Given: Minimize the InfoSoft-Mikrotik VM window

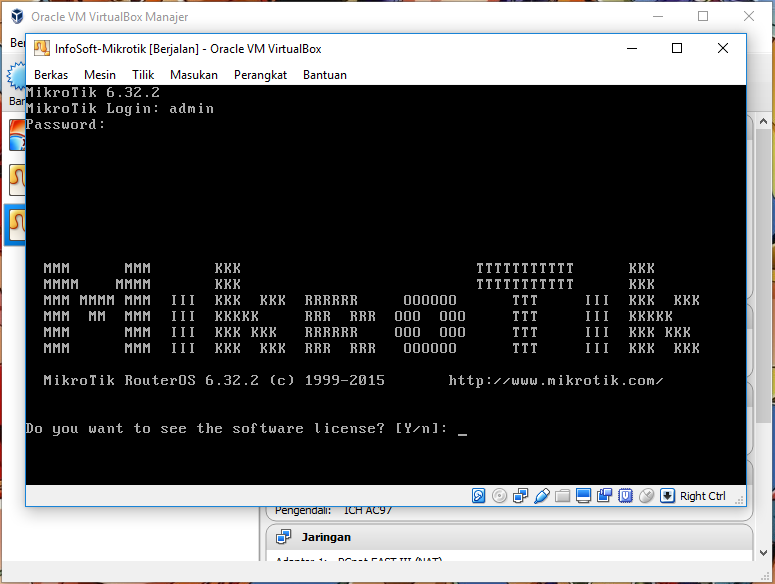Looking at the screenshot, I should [x=632, y=48].
